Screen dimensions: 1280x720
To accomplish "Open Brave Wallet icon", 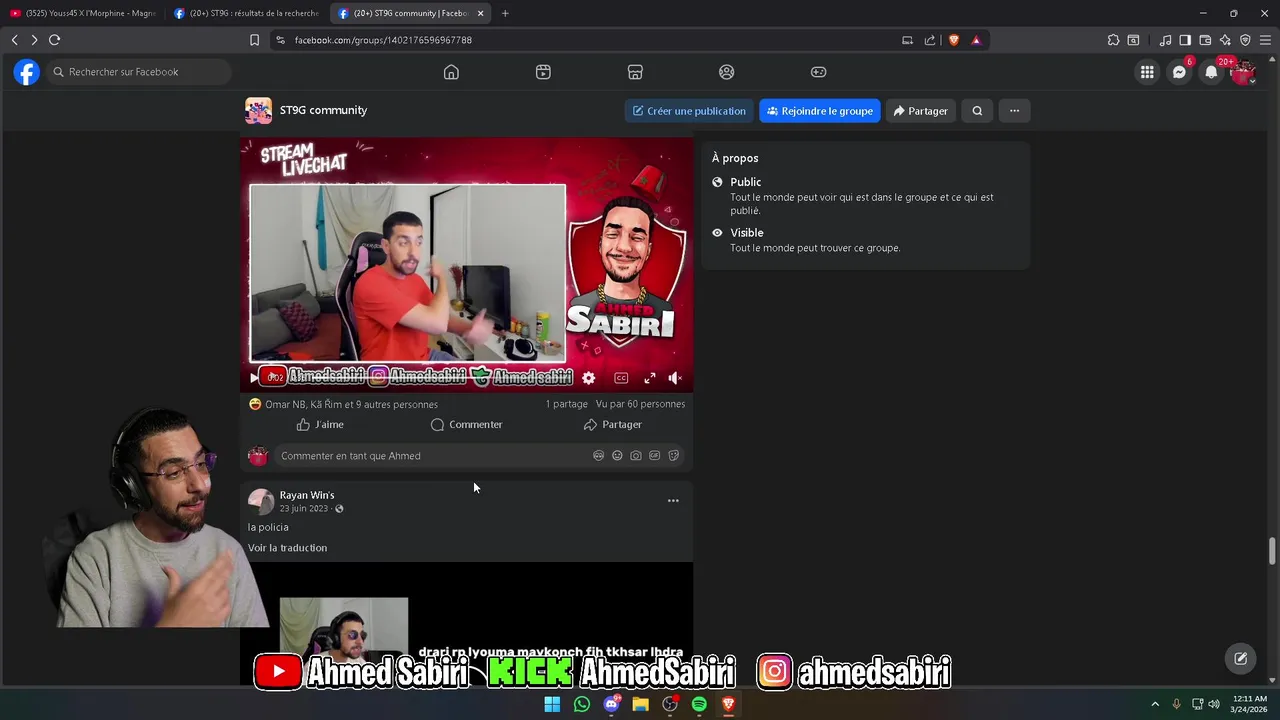I will (1205, 40).
